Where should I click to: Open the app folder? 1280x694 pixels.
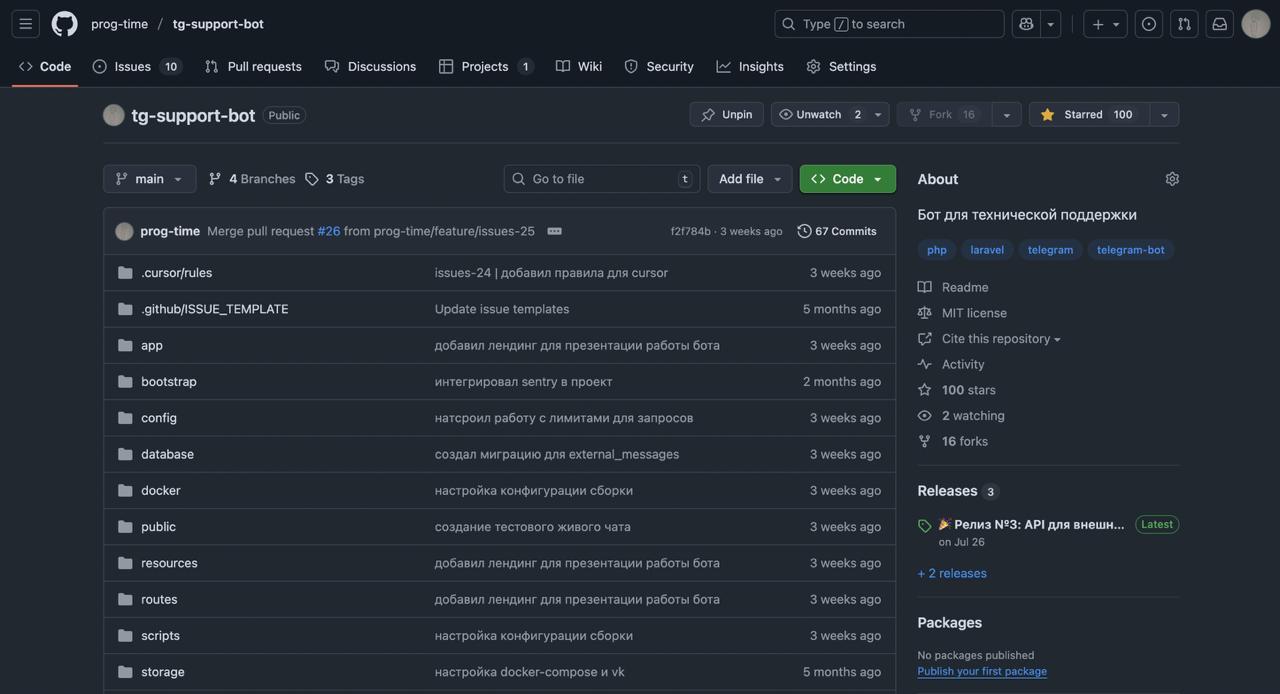pyautogui.click(x=152, y=345)
